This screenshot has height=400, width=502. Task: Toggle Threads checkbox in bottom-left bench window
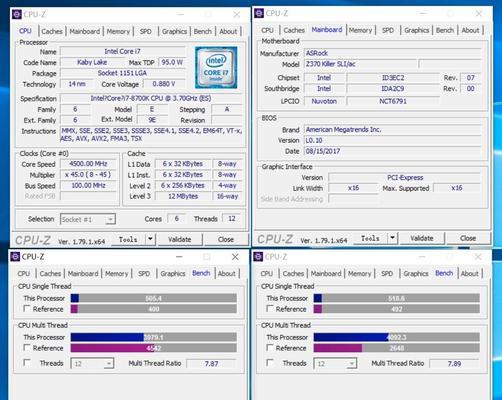pyautogui.click(x=27, y=363)
